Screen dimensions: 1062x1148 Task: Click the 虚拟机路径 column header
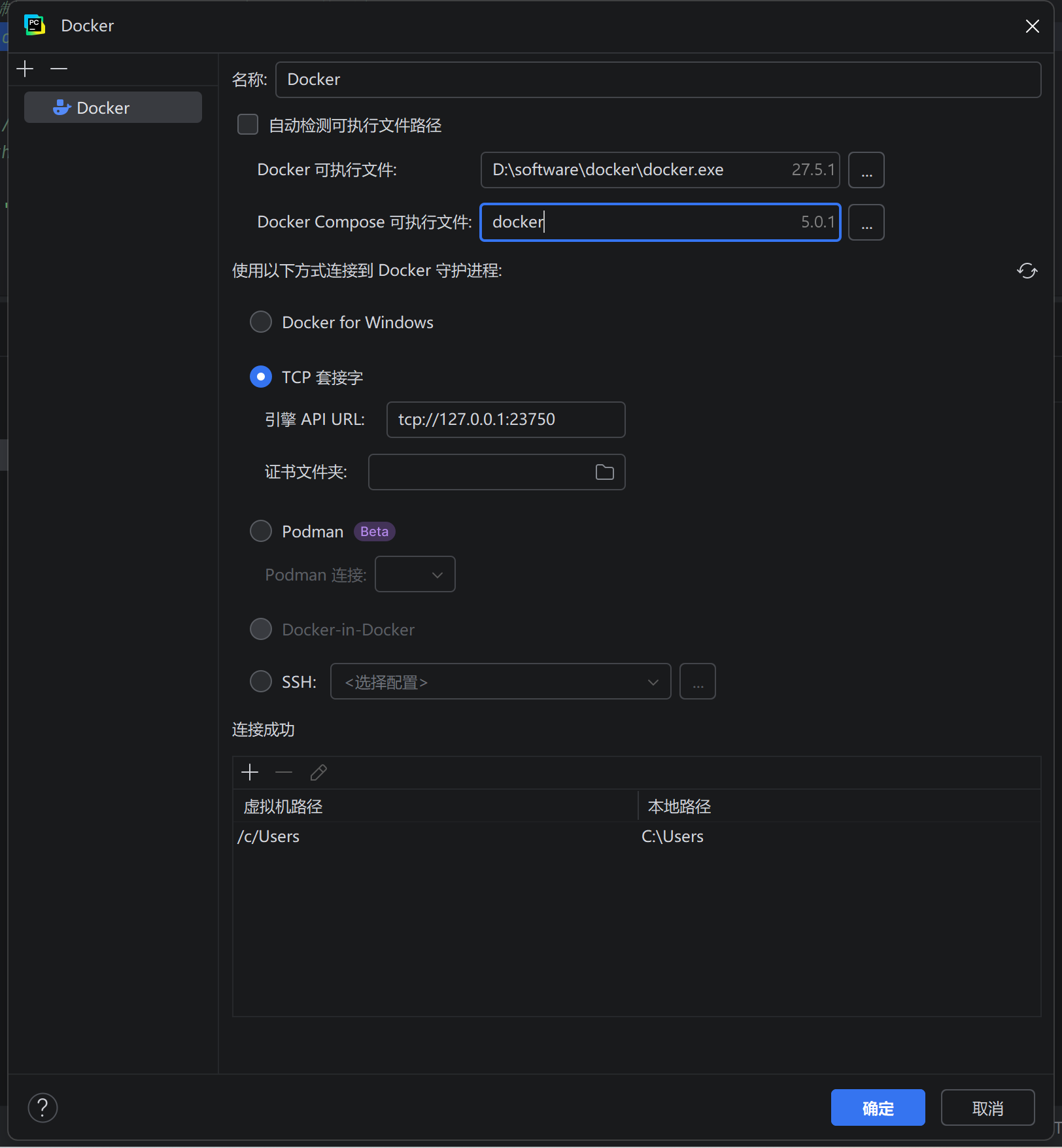point(435,807)
